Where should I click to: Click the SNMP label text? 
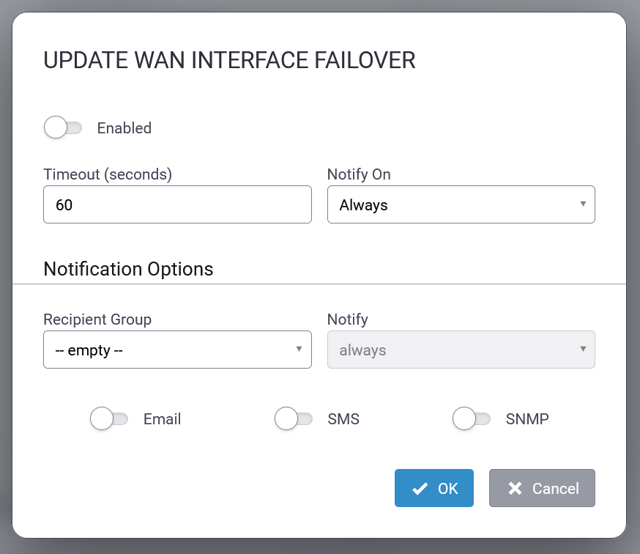click(x=526, y=419)
